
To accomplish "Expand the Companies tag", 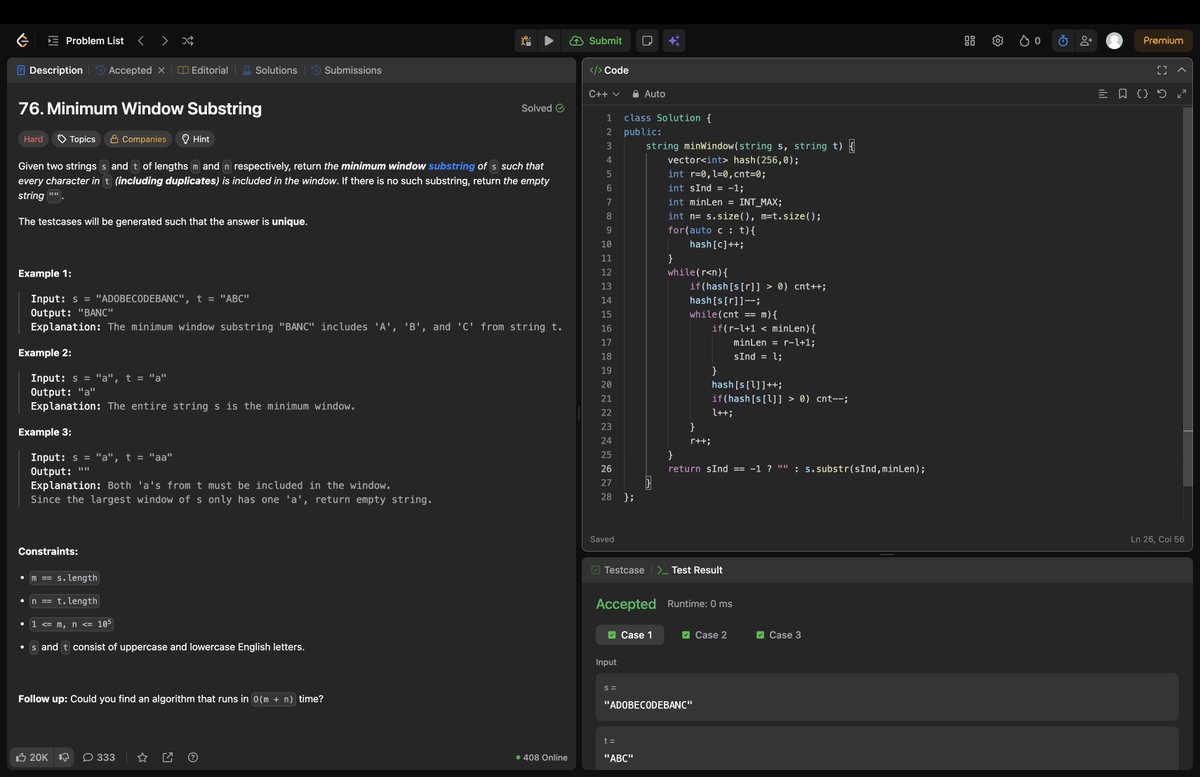I will [x=138, y=139].
